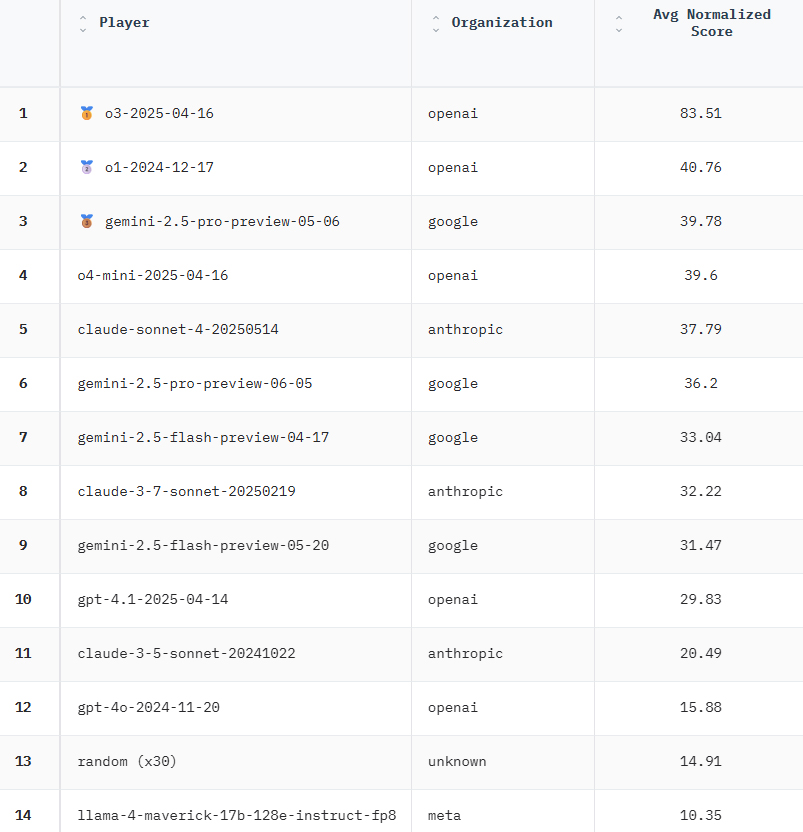Screen dimensions: 803x832
Task: Click the score value 20.49
Action: coord(701,653)
